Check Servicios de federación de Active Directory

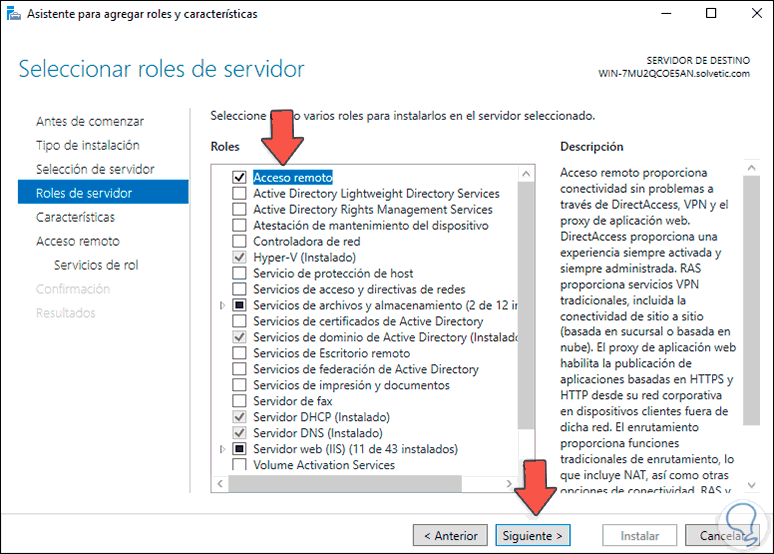pos(239,369)
